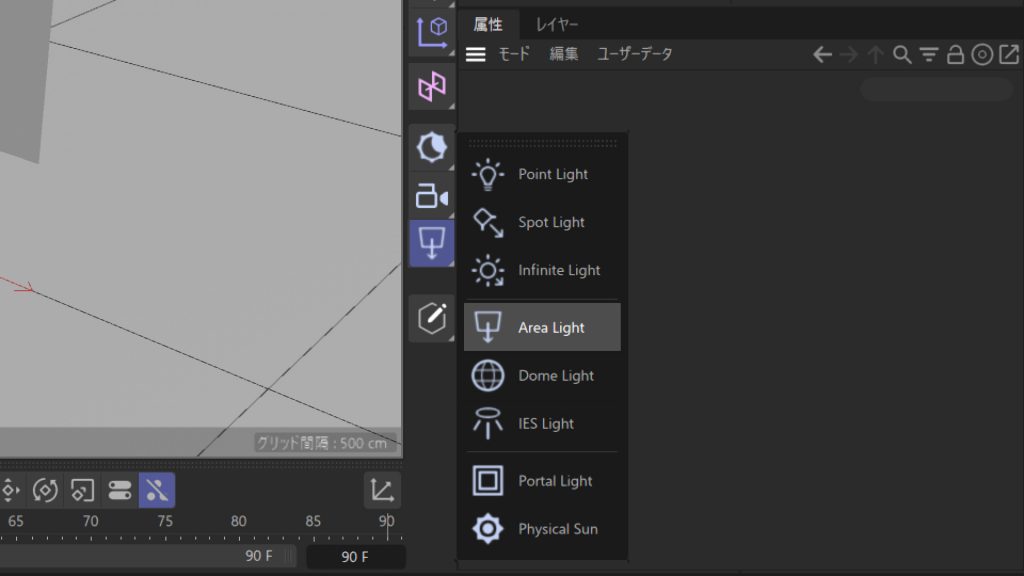This screenshot has height=576, width=1024.
Task: Add an Infinite Light
Action: pos(560,270)
